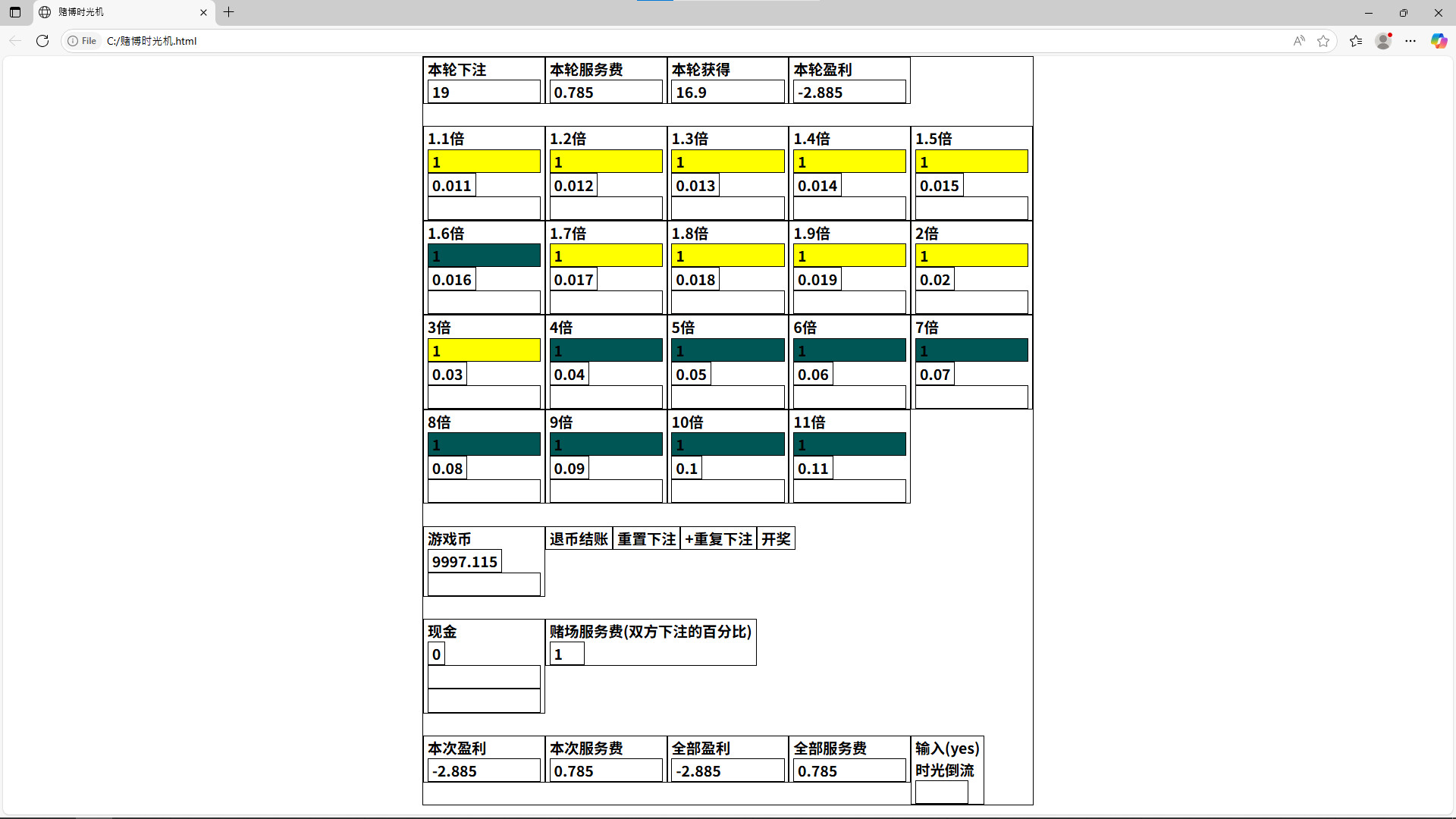Click the browser refresh icon
Screen dimensions: 1456x819
pos(42,41)
